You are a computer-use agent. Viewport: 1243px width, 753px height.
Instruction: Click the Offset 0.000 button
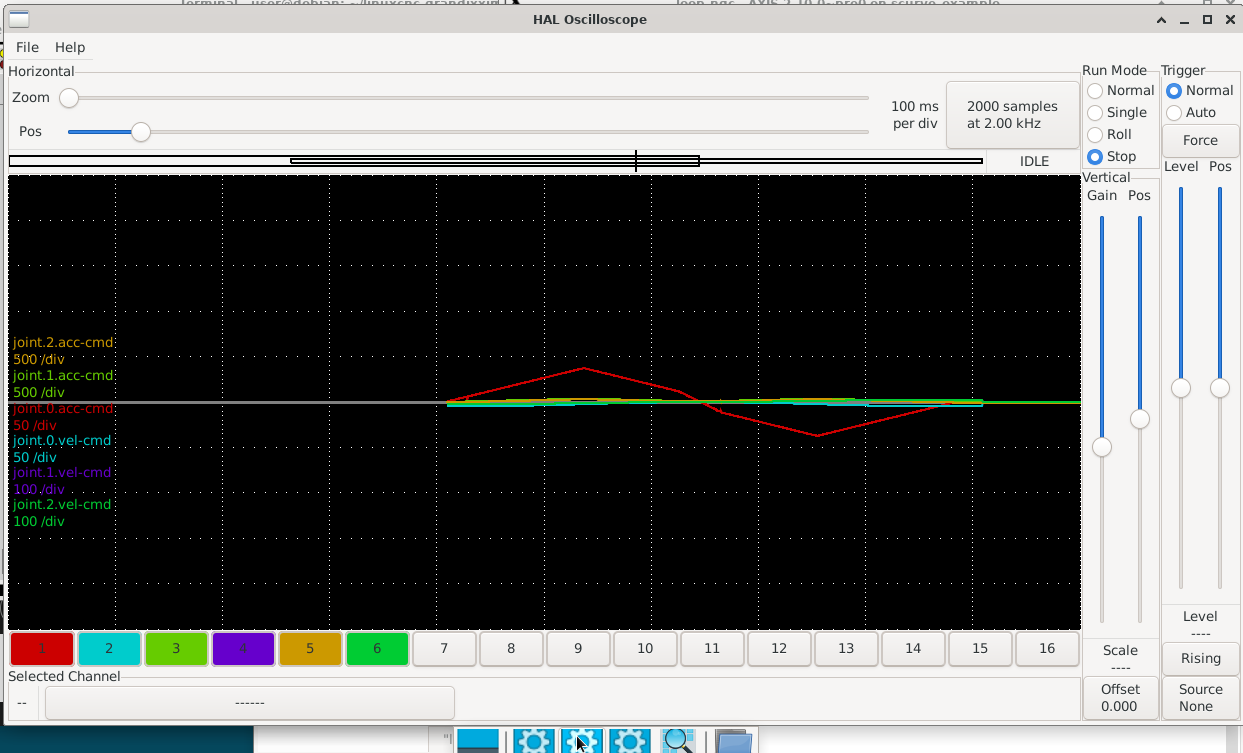click(1120, 697)
